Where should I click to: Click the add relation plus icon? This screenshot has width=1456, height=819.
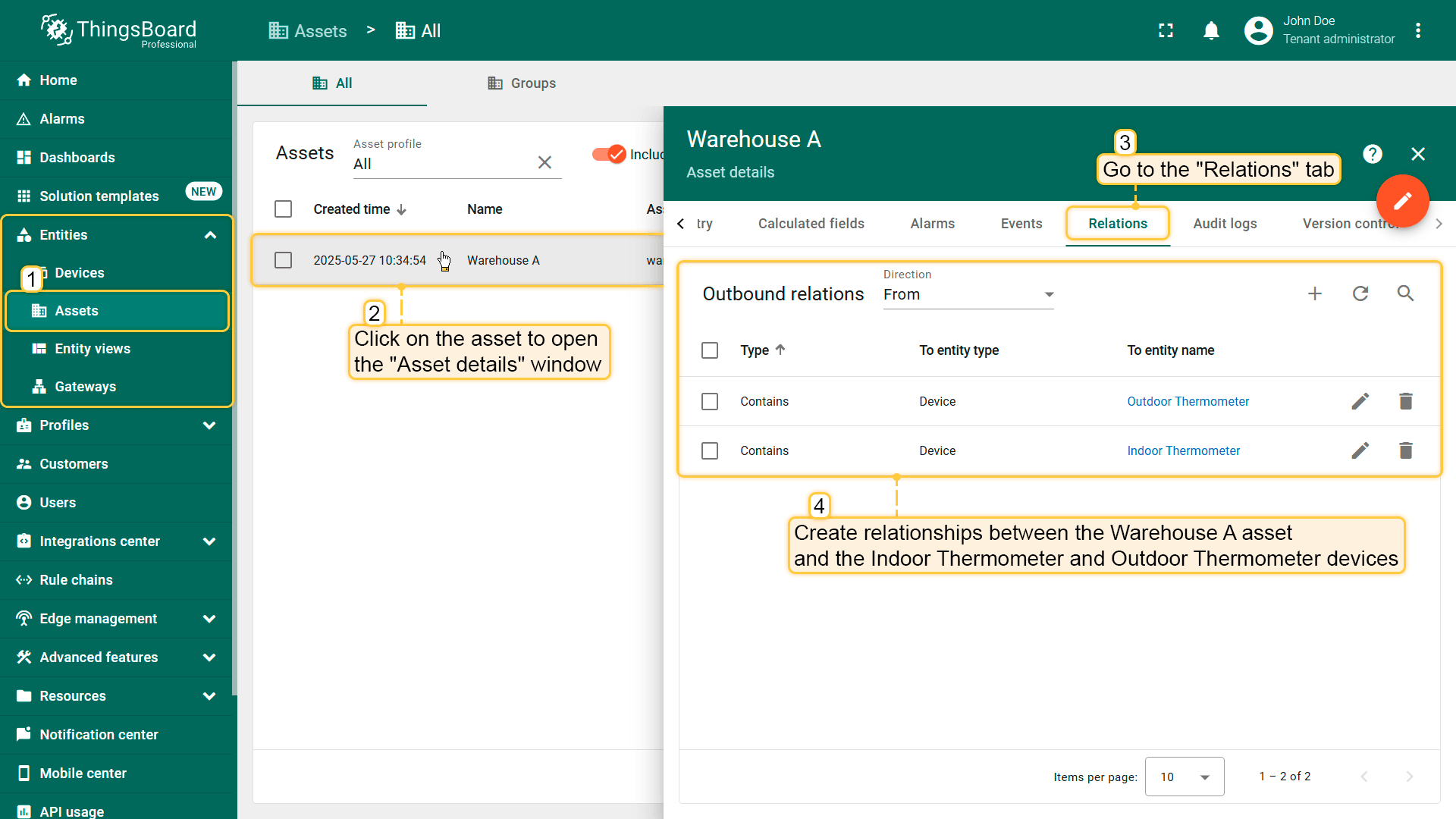[1314, 294]
